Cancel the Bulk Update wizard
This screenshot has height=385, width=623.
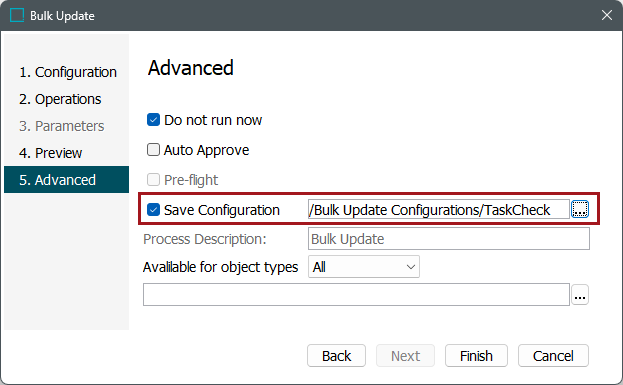pyautogui.click(x=553, y=356)
